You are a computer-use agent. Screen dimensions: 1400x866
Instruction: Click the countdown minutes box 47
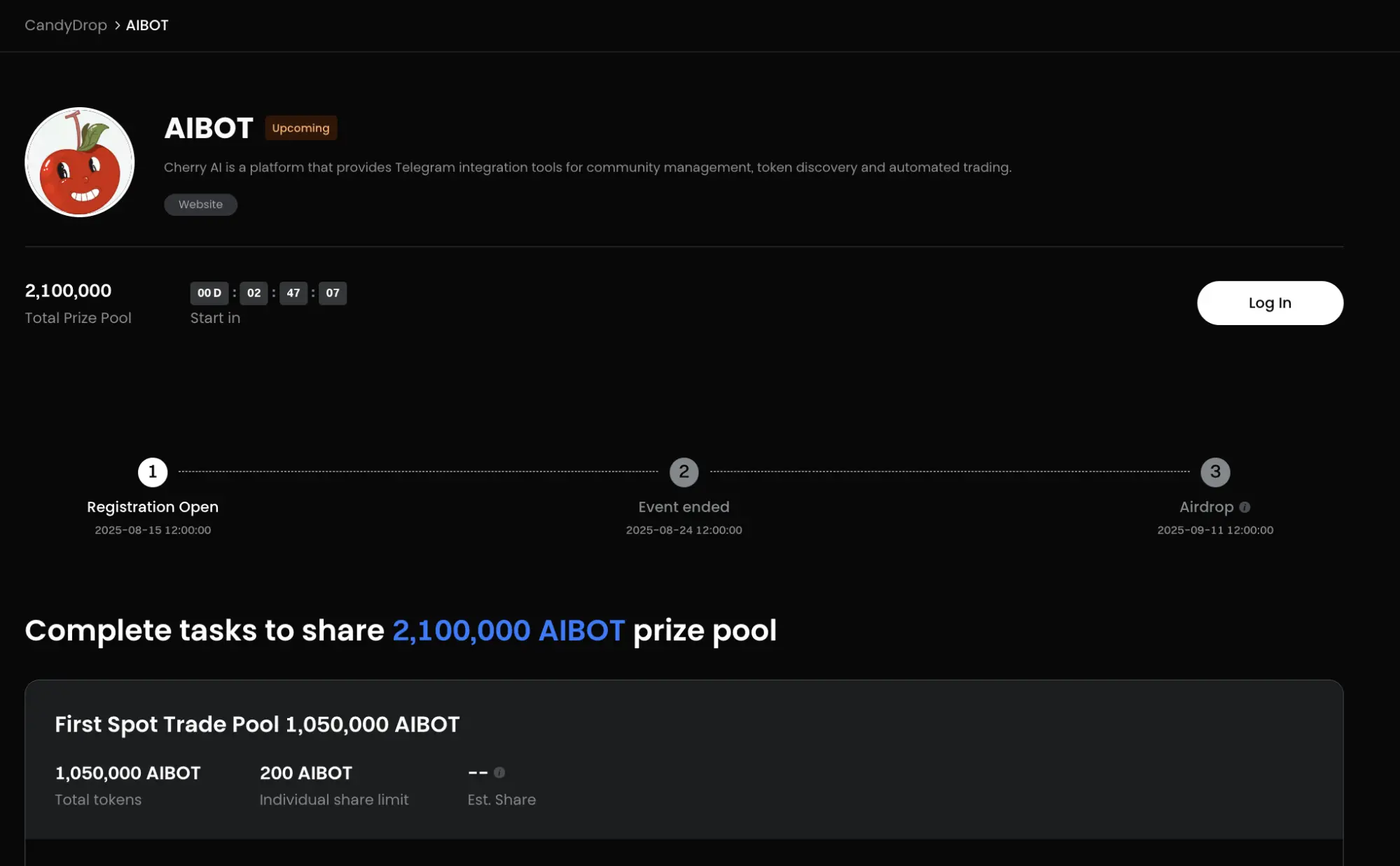(x=293, y=293)
